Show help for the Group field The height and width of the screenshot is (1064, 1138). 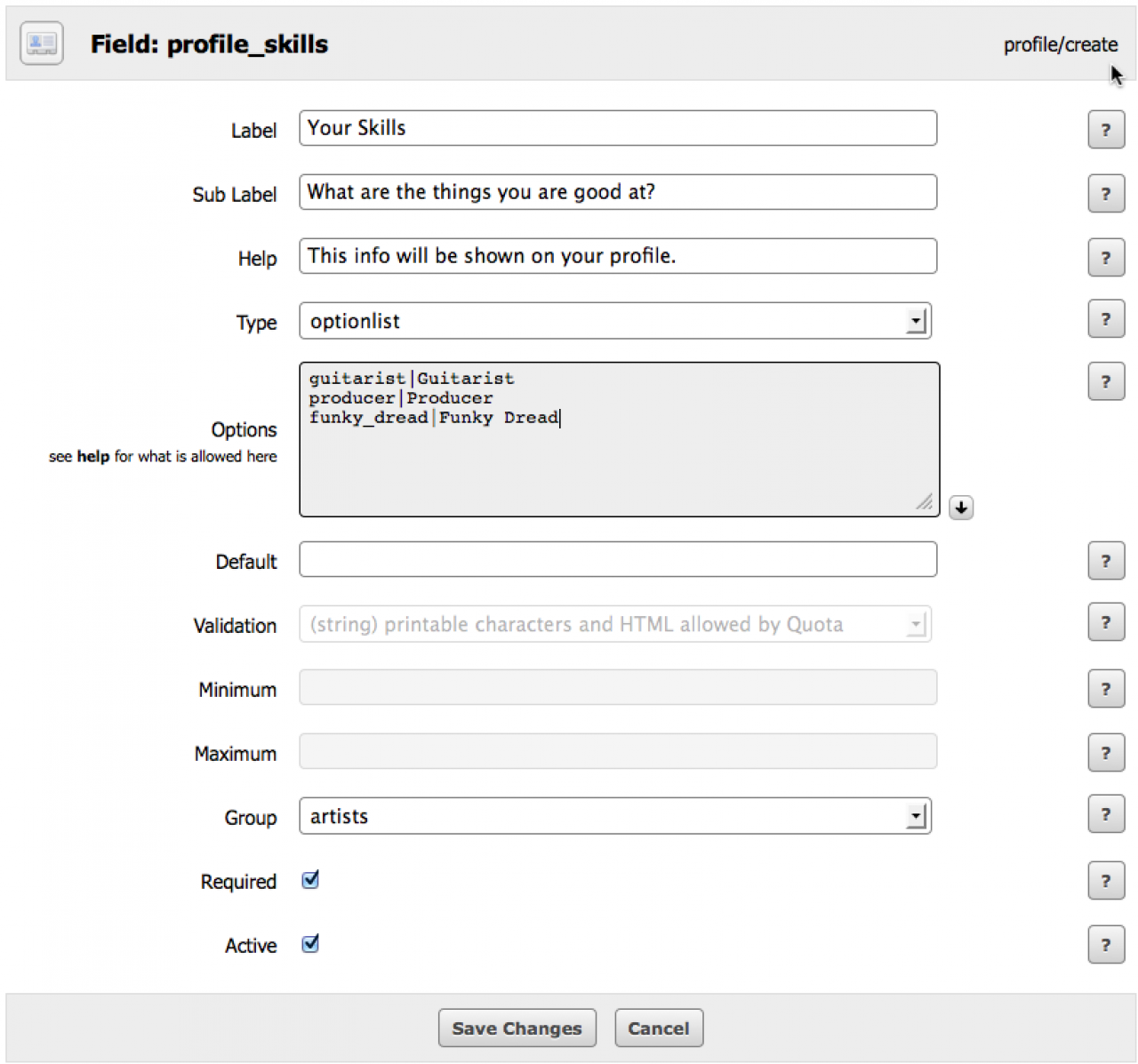pos(1106,814)
